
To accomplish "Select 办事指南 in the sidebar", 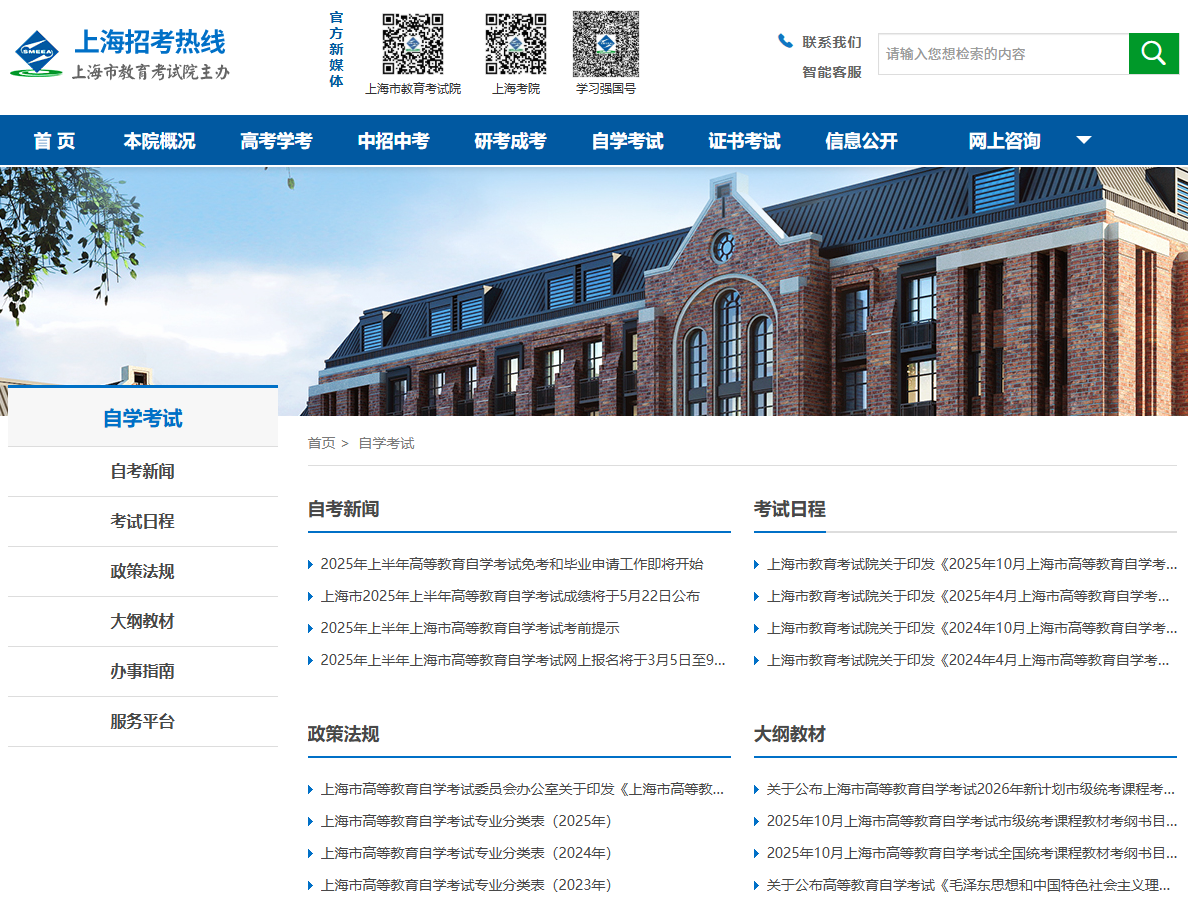I will (x=142, y=671).
